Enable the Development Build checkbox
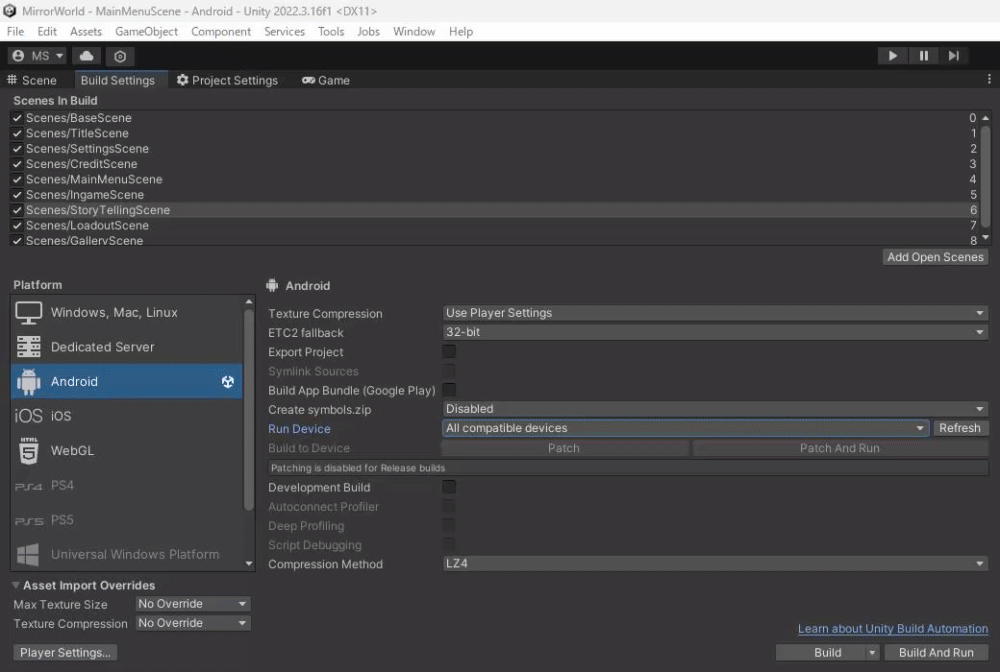Viewport: 1000px width, 672px height. pos(449,487)
